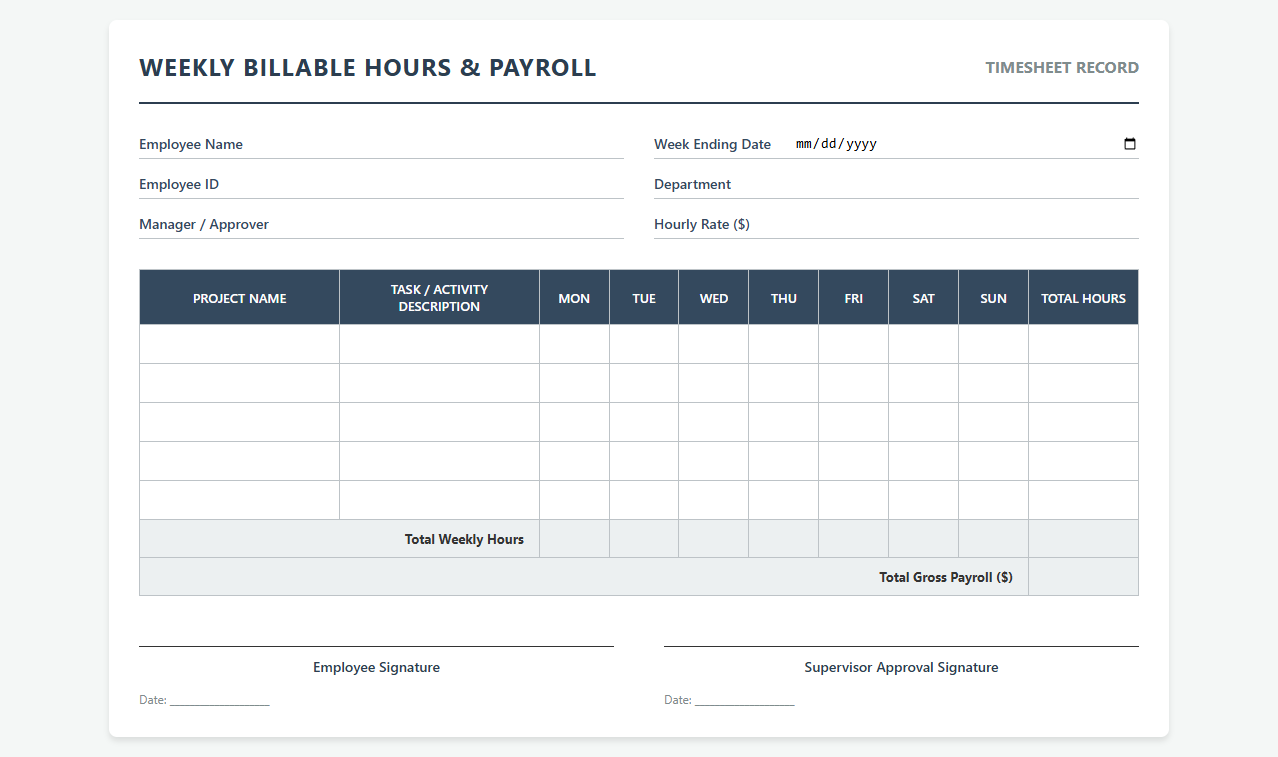Screen dimensions: 1278x757
Task: Click Total Weekly Hours grand total cell
Action: [x=1084, y=539]
